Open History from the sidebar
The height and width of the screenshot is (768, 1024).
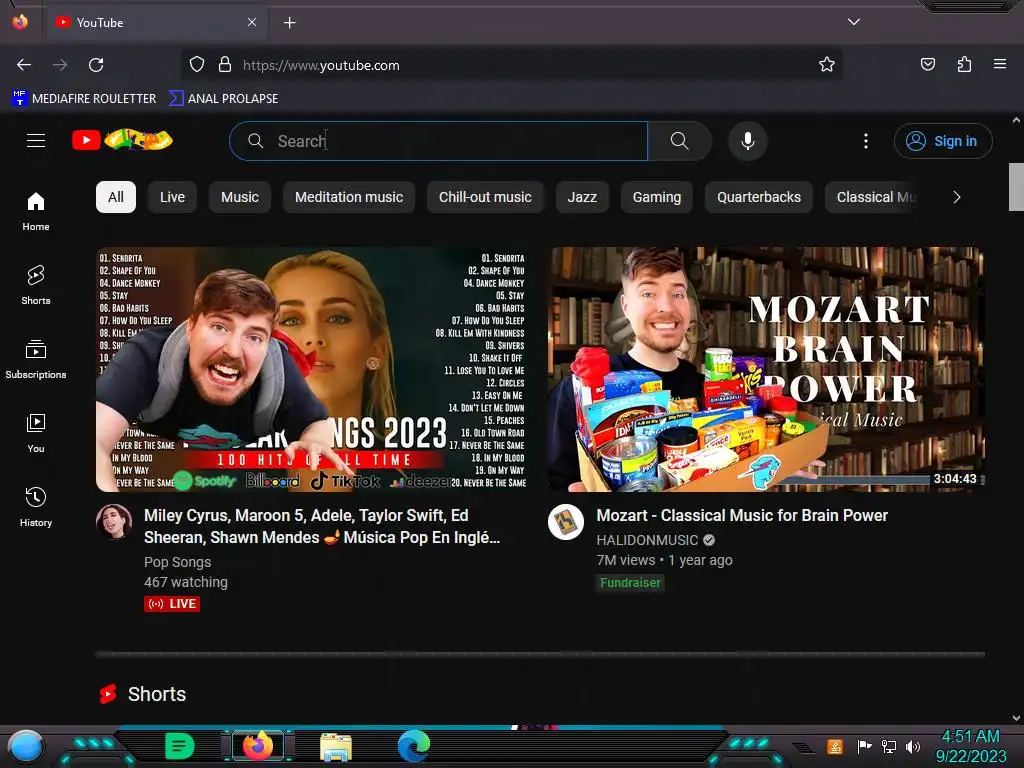(36, 507)
